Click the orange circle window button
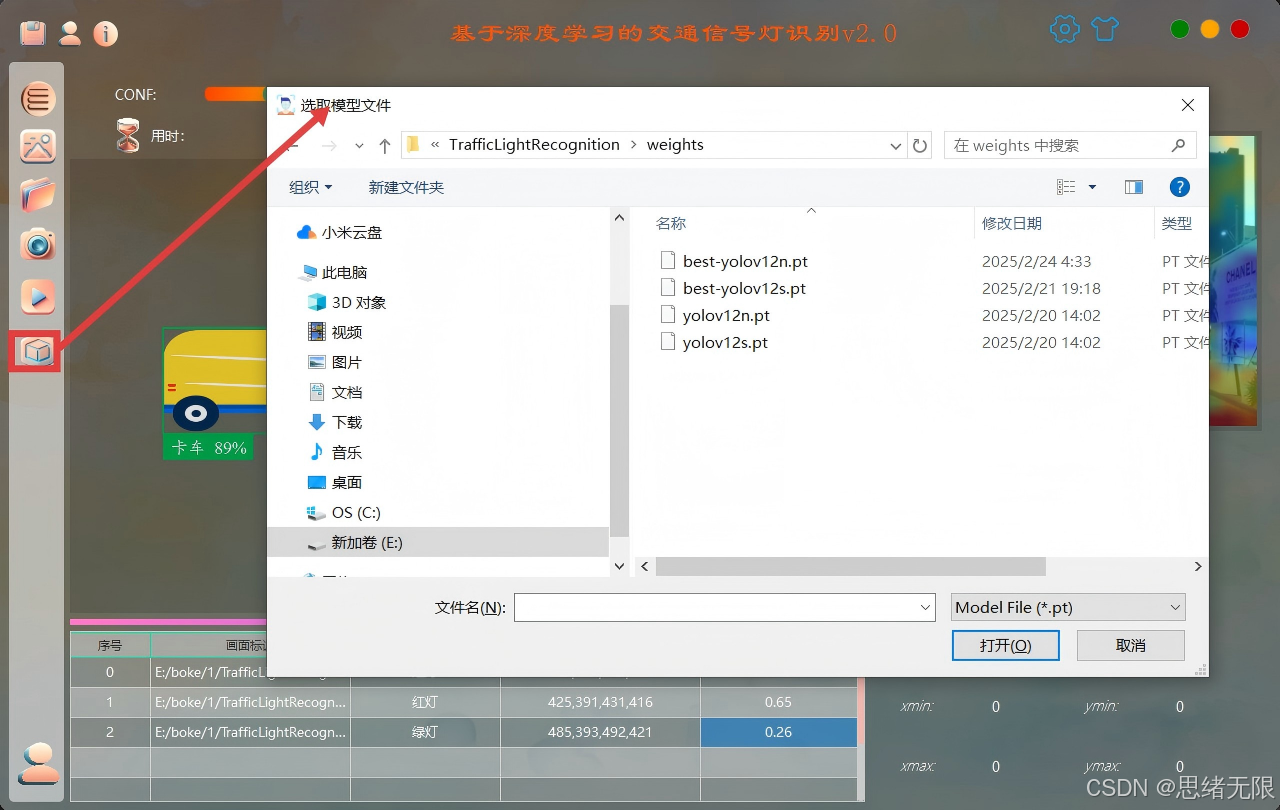 click(x=1210, y=29)
